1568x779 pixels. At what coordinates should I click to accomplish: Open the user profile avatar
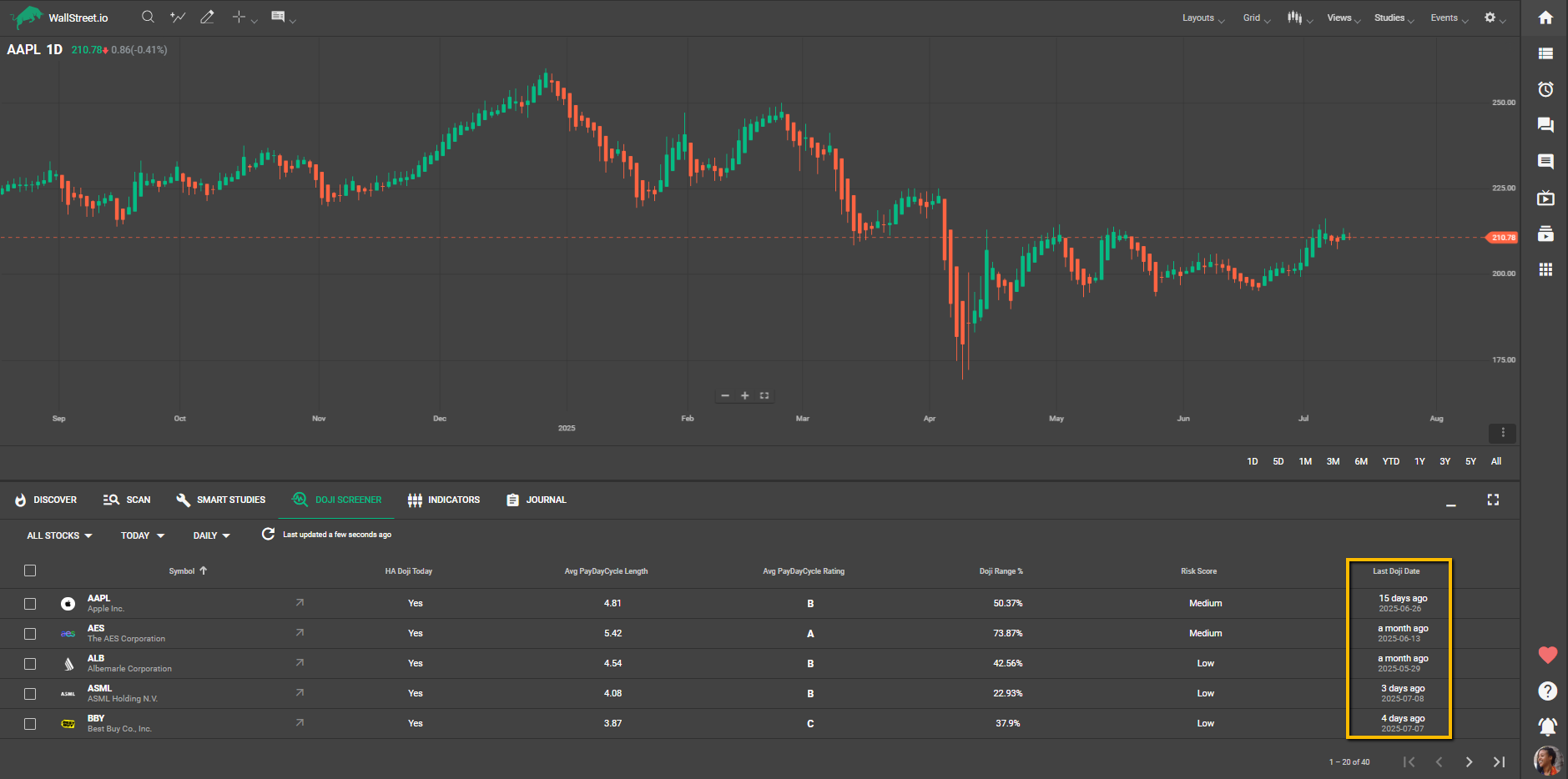[x=1547, y=761]
